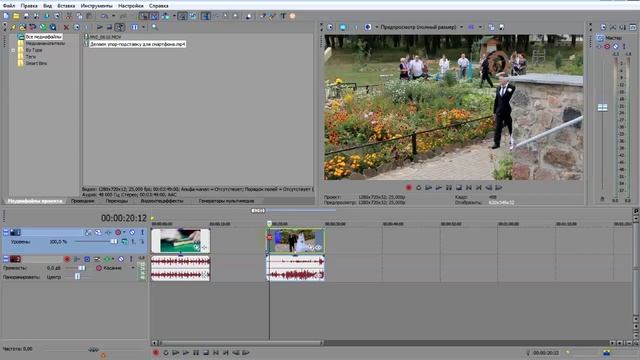
Task: Select the wedding video clip on timeline
Action: 296,241
